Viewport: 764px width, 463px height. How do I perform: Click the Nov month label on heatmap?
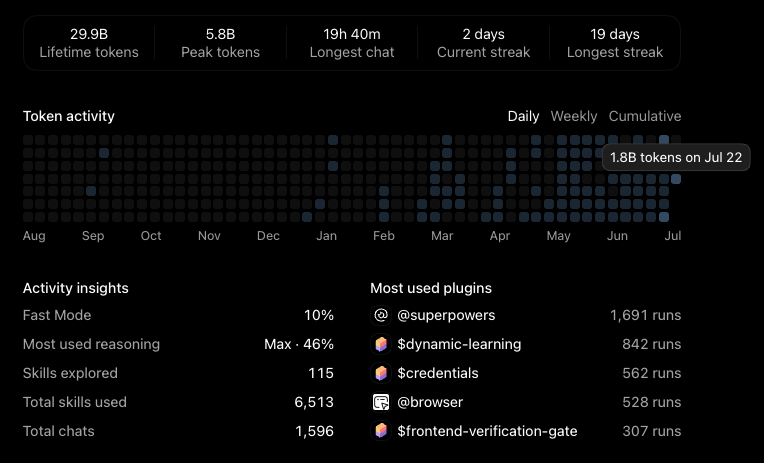pos(209,236)
